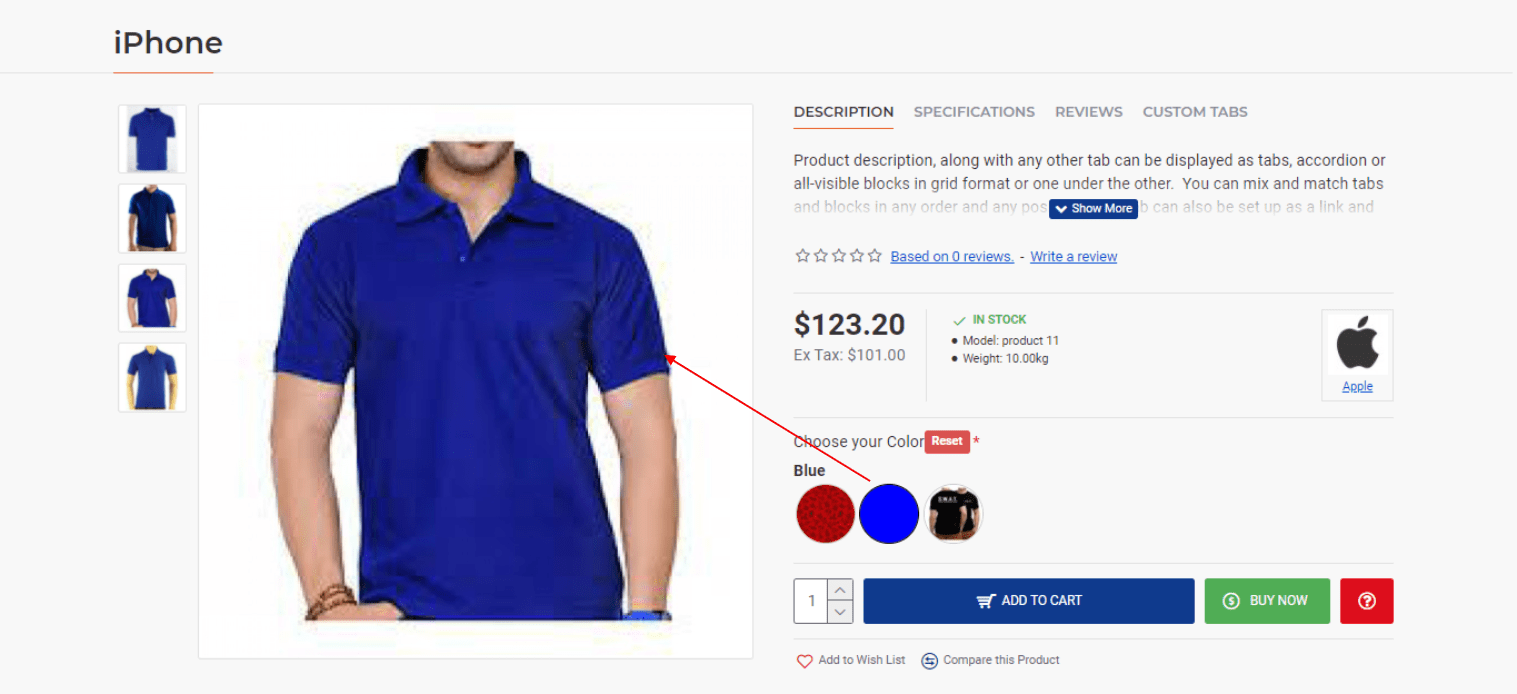Viewport: 1517px width, 694px height.
Task: Click the dollar icon inside Buy Now button
Action: (x=1229, y=601)
